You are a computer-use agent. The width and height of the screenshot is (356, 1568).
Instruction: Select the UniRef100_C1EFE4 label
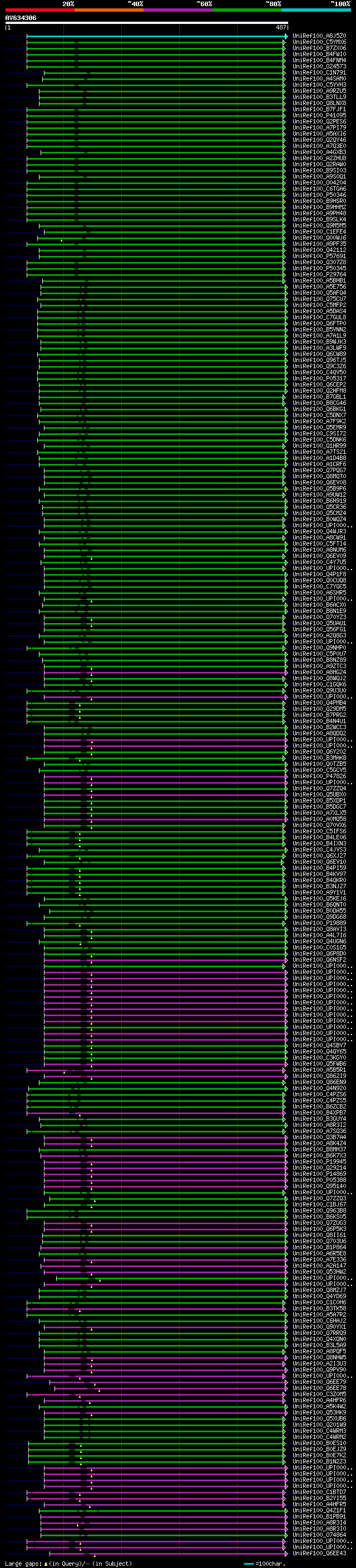click(x=319, y=231)
